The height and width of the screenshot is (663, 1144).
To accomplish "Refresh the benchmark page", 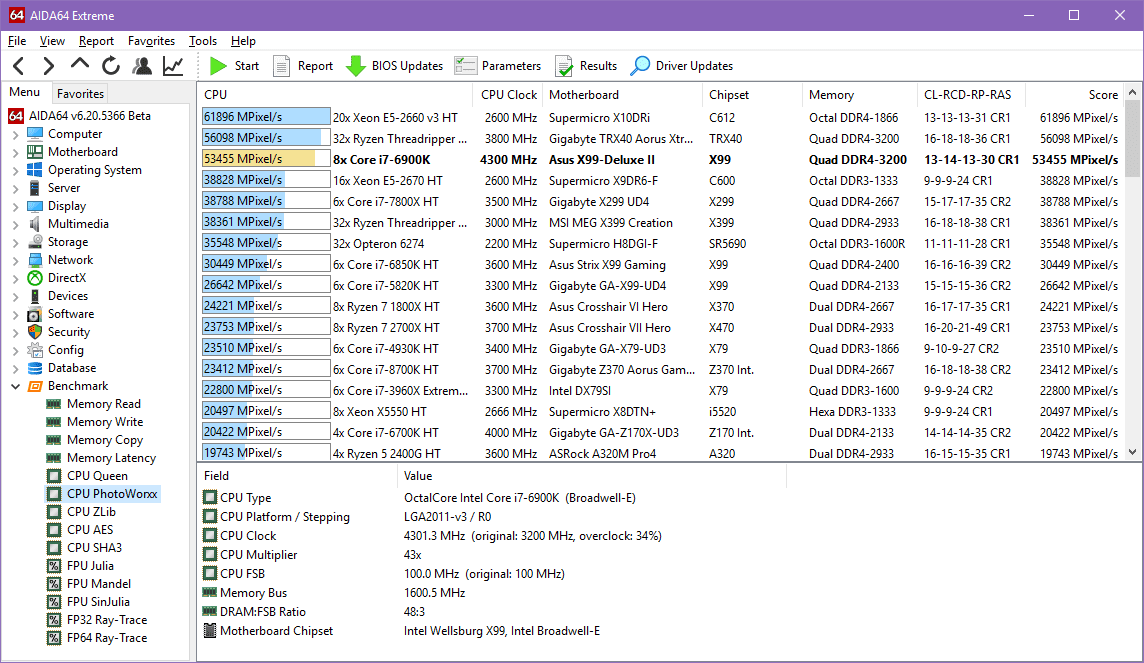I will [x=111, y=66].
